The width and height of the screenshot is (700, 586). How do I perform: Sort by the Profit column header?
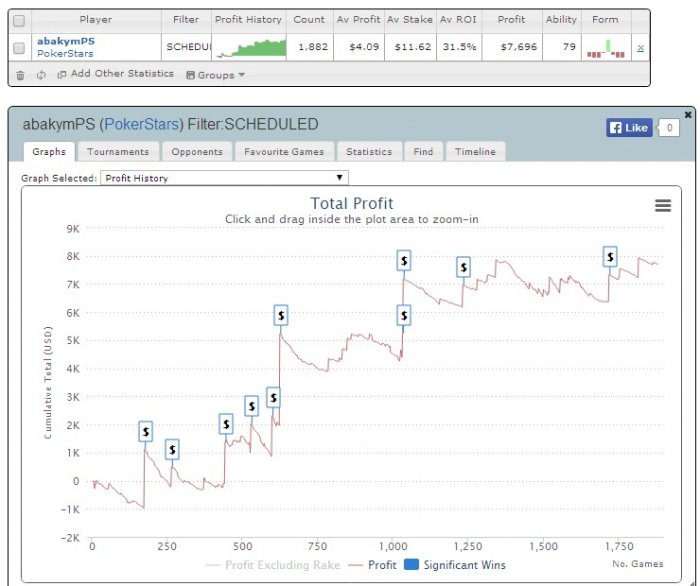click(512, 20)
